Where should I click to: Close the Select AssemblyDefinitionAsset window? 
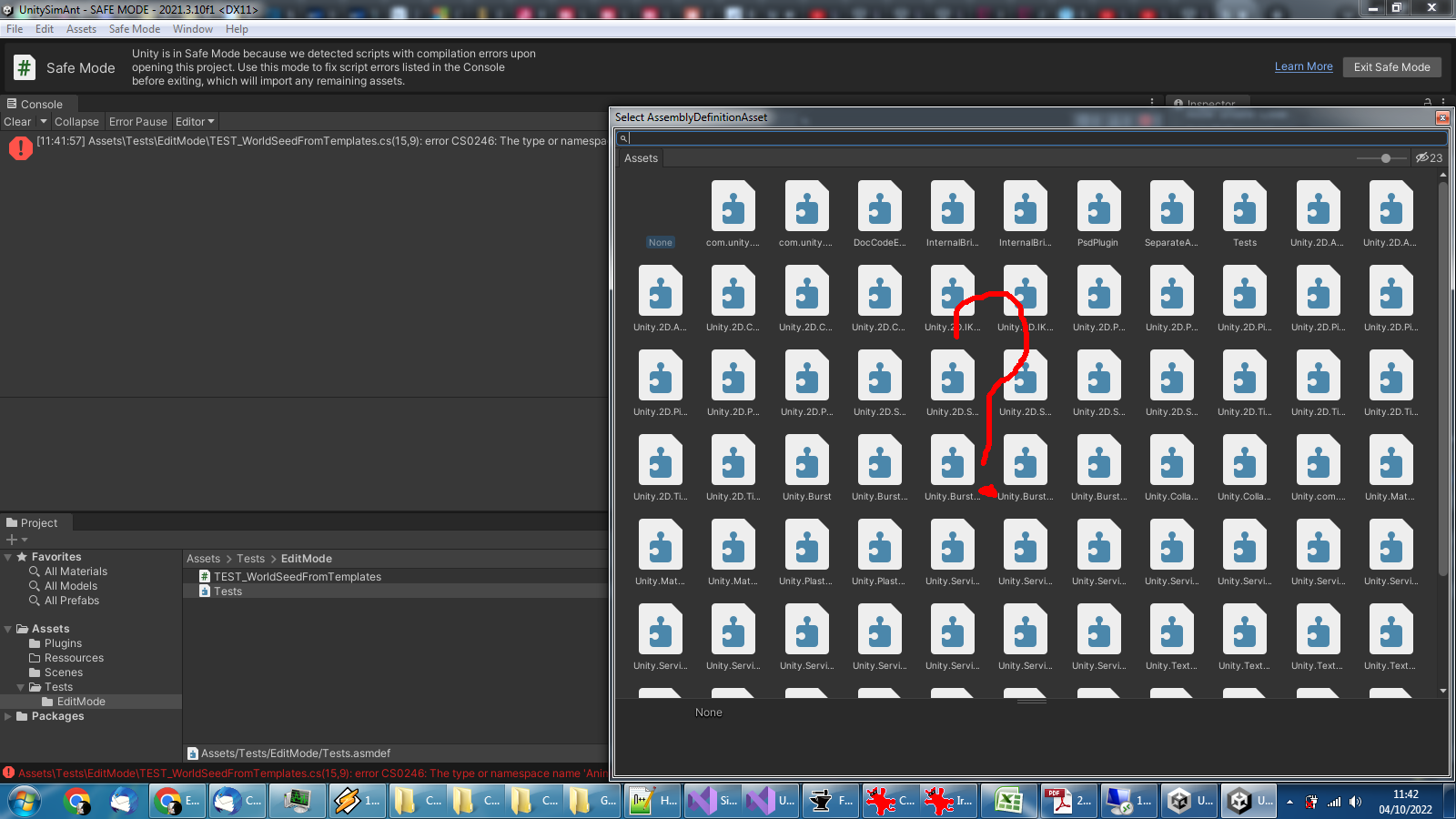[1442, 118]
